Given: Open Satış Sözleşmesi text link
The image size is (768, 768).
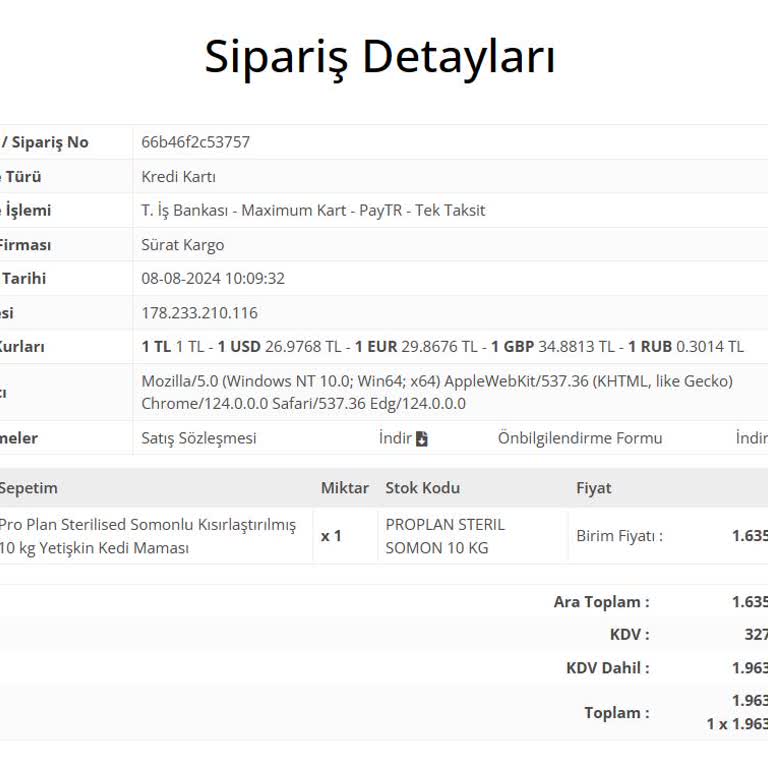Looking at the screenshot, I should (x=199, y=438).
